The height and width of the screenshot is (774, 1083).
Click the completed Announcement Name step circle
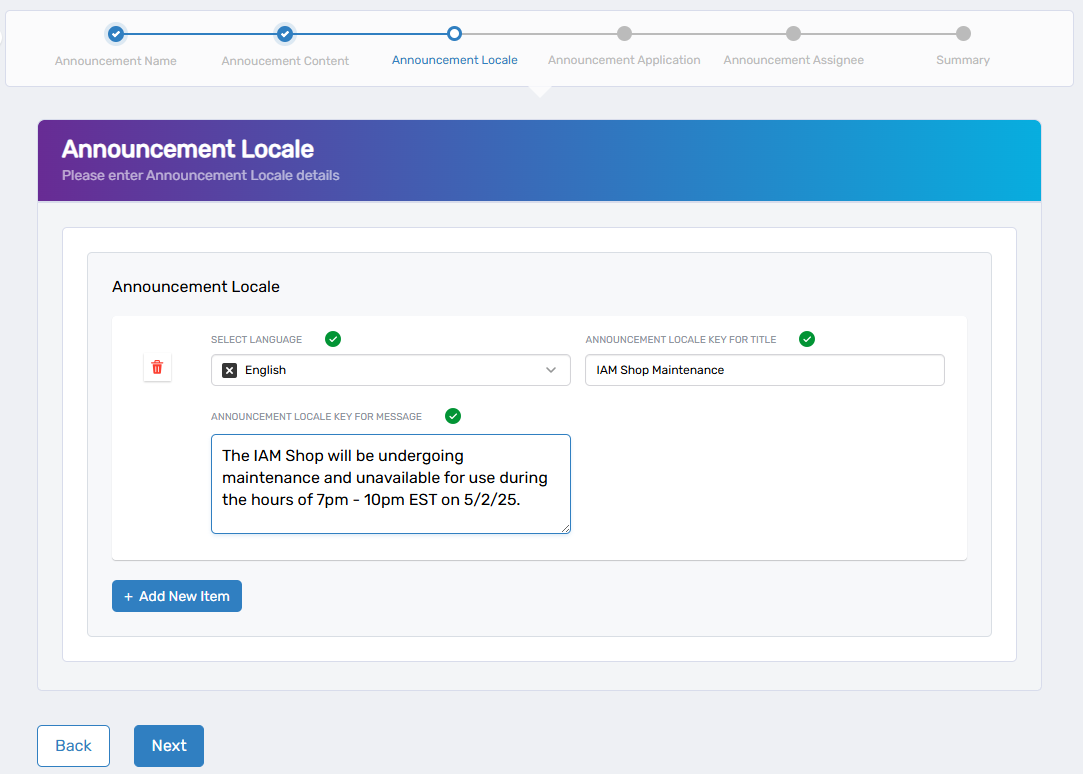click(116, 34)
